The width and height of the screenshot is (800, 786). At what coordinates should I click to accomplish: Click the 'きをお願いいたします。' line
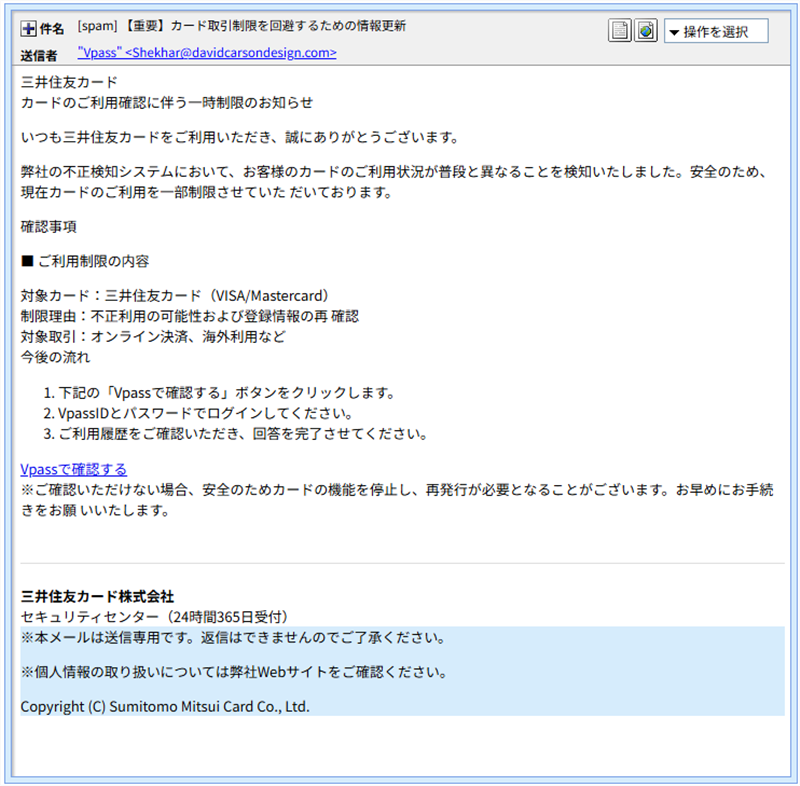[x=95, y=510]
